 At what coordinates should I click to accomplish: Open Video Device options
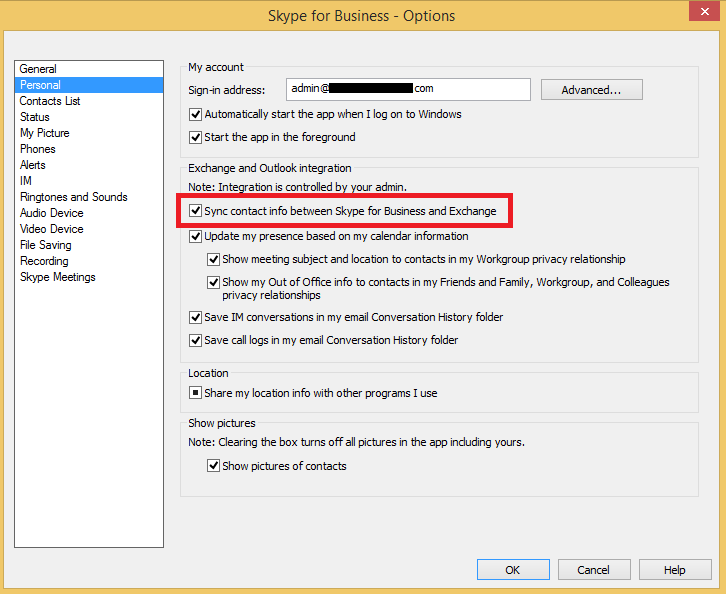pyautogui.click(x=52, y=229)
